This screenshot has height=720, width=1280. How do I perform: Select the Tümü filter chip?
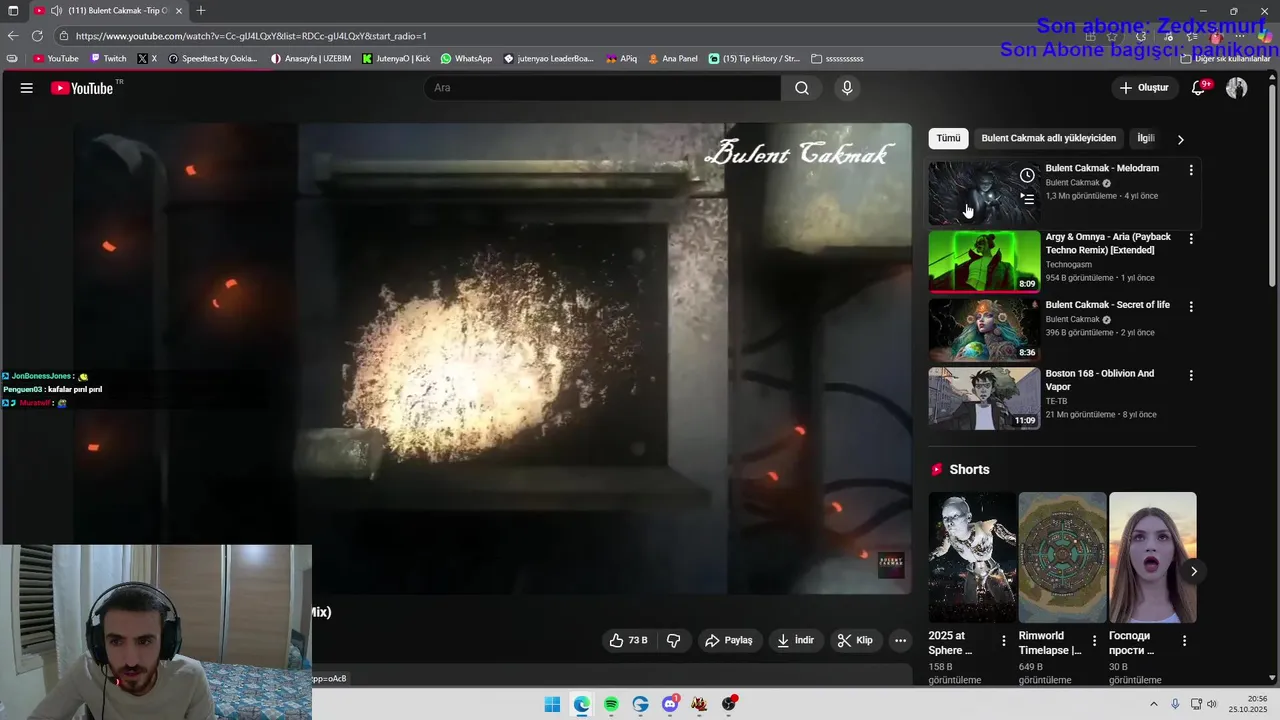click(x=948, y=138)
